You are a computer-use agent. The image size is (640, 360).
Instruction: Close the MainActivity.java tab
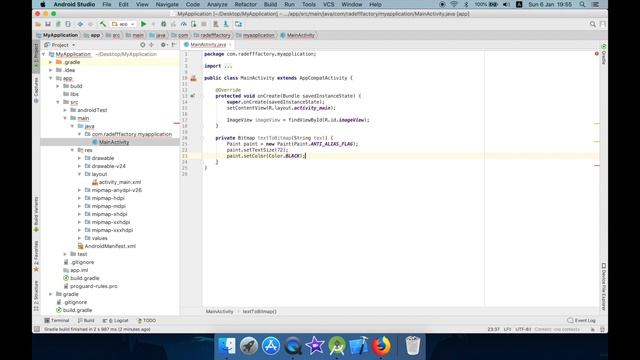coord(230,44)
